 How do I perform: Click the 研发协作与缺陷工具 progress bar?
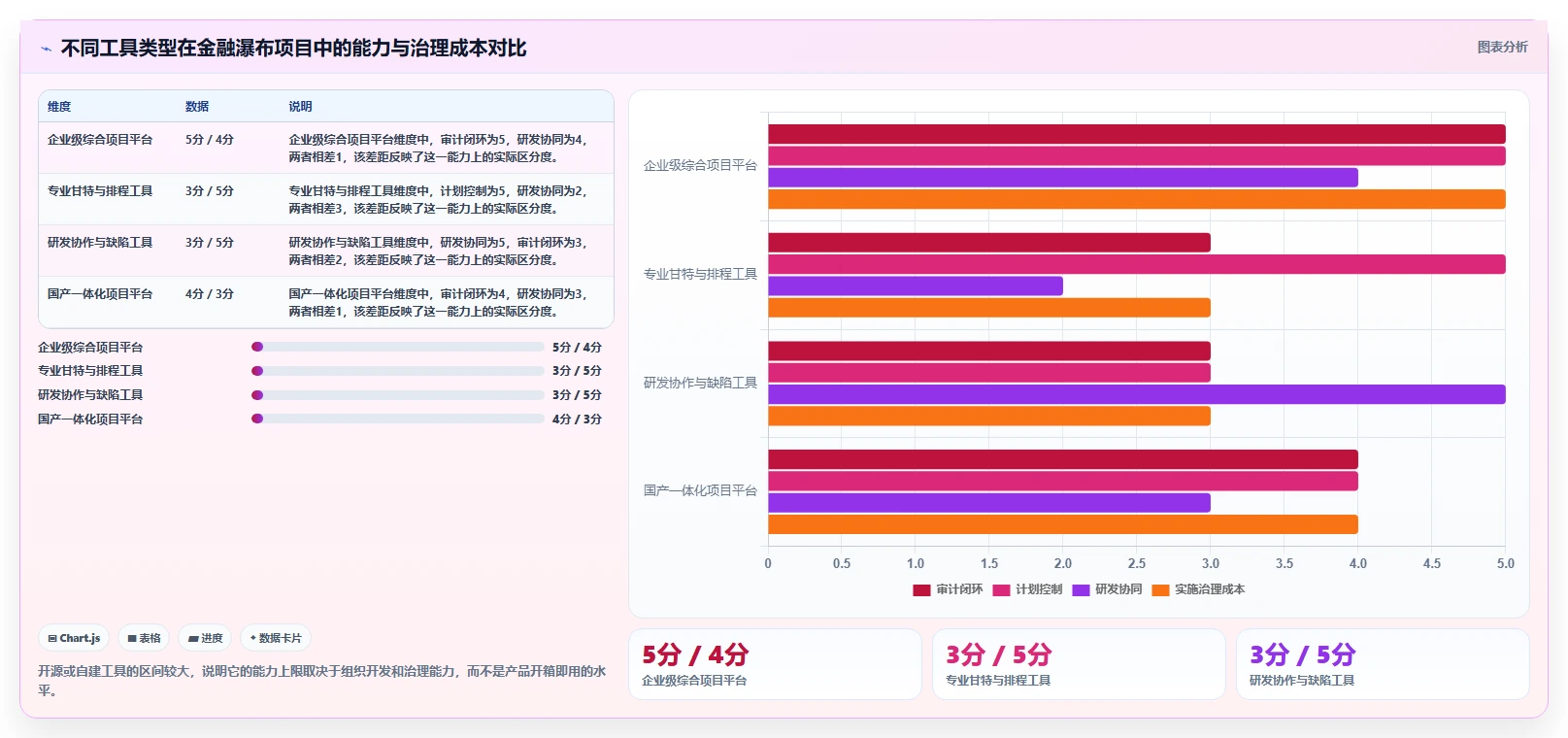click(x=398, y=395)
